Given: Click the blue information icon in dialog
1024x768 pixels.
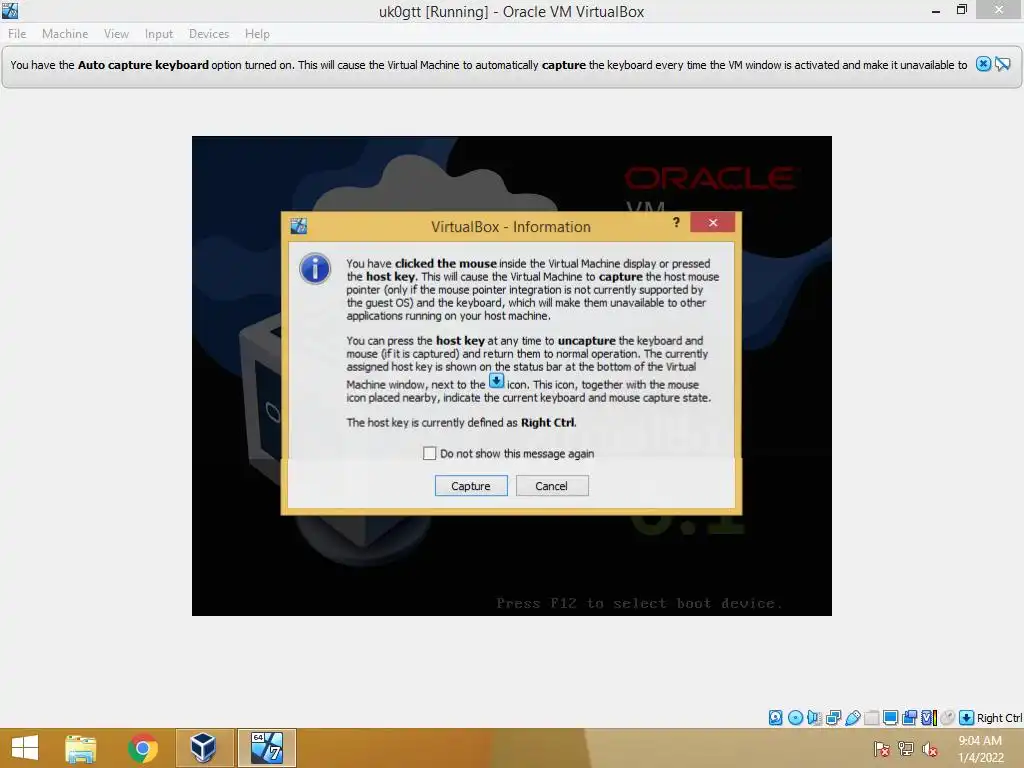Looking at the screenshot, I should coord(315,268).
